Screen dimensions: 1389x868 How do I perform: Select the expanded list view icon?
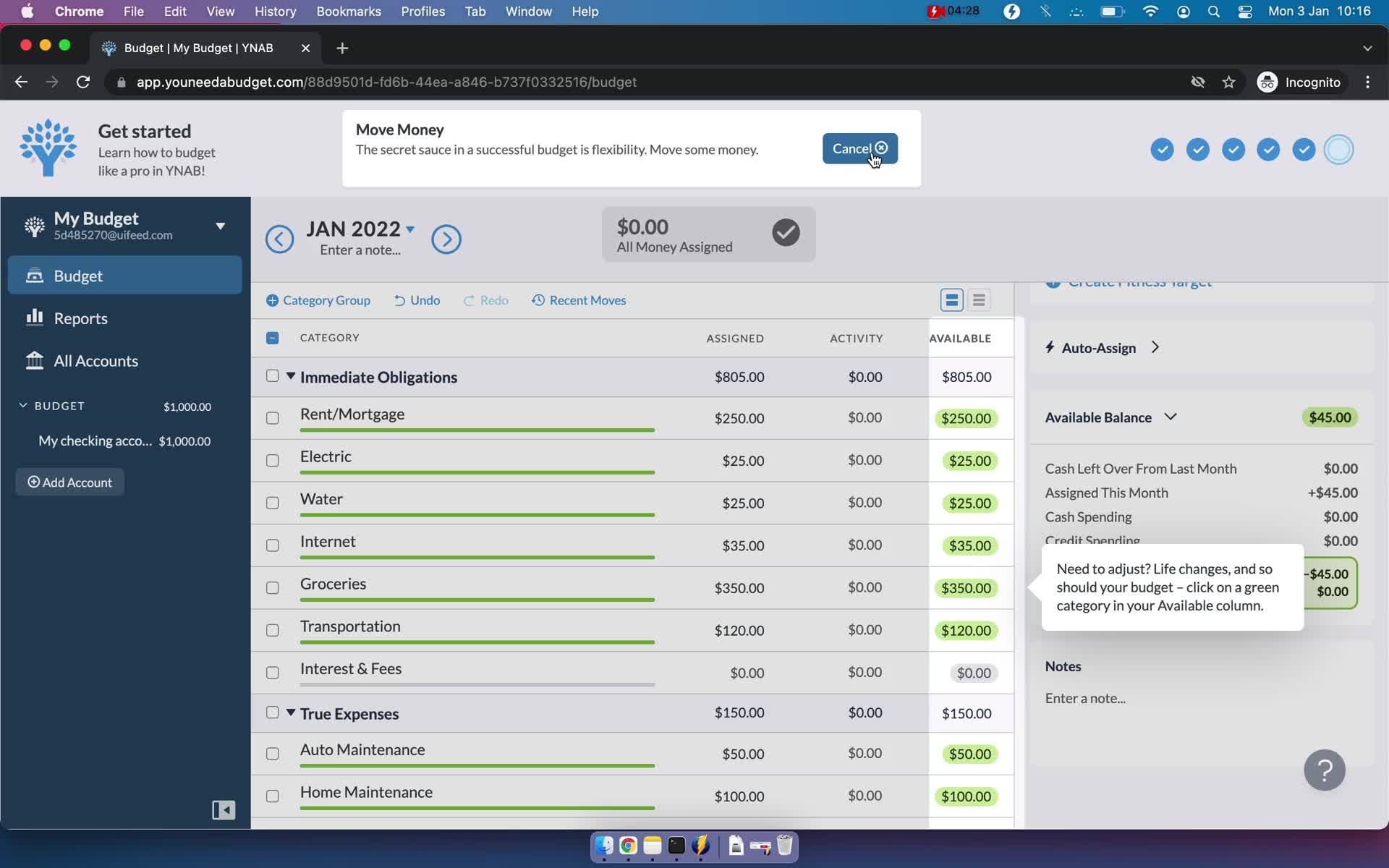pyautogui.click(x=951, y=300)
